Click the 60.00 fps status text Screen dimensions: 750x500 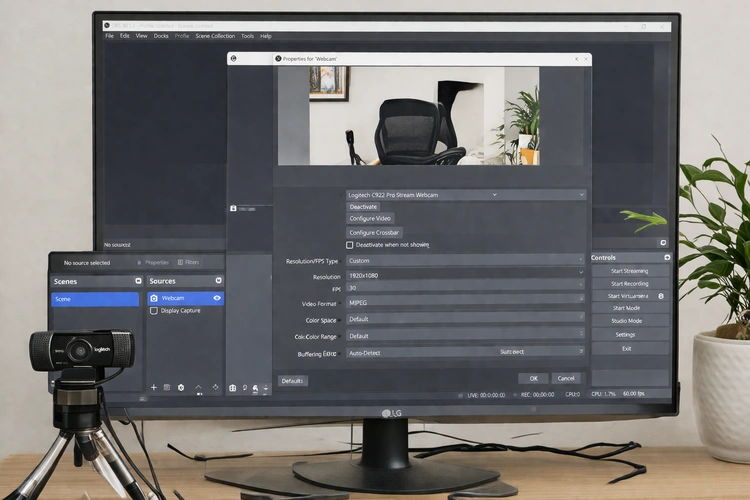coord(634,393)
